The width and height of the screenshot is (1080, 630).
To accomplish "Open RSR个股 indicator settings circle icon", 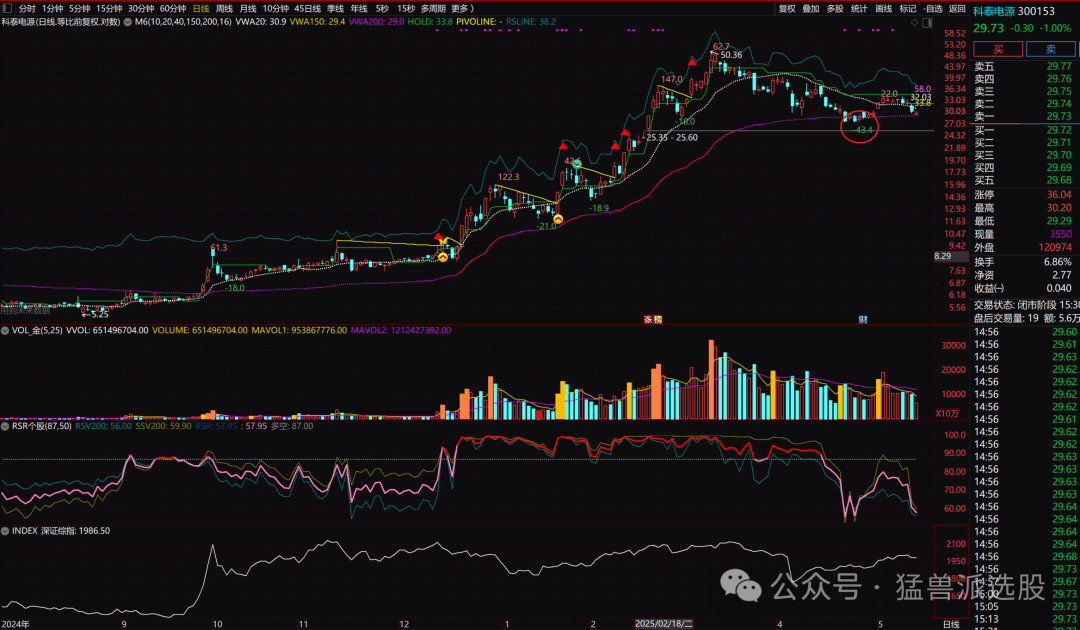I will point(6,426).
